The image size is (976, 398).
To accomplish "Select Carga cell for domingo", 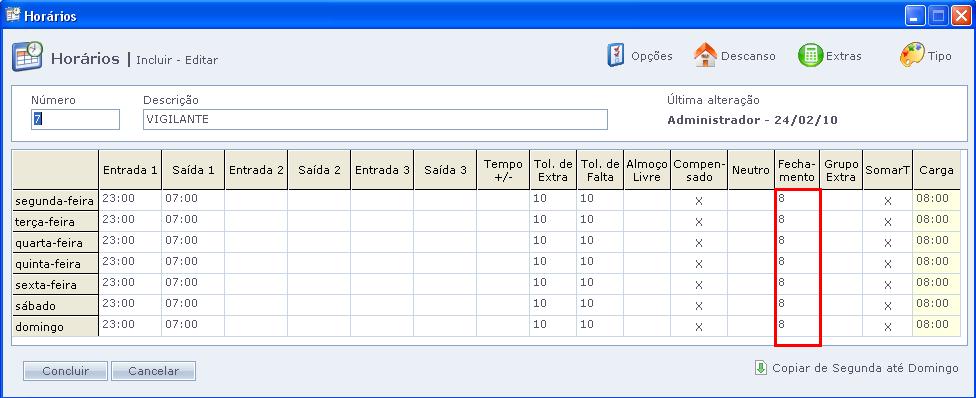I will tap(936, 326).
